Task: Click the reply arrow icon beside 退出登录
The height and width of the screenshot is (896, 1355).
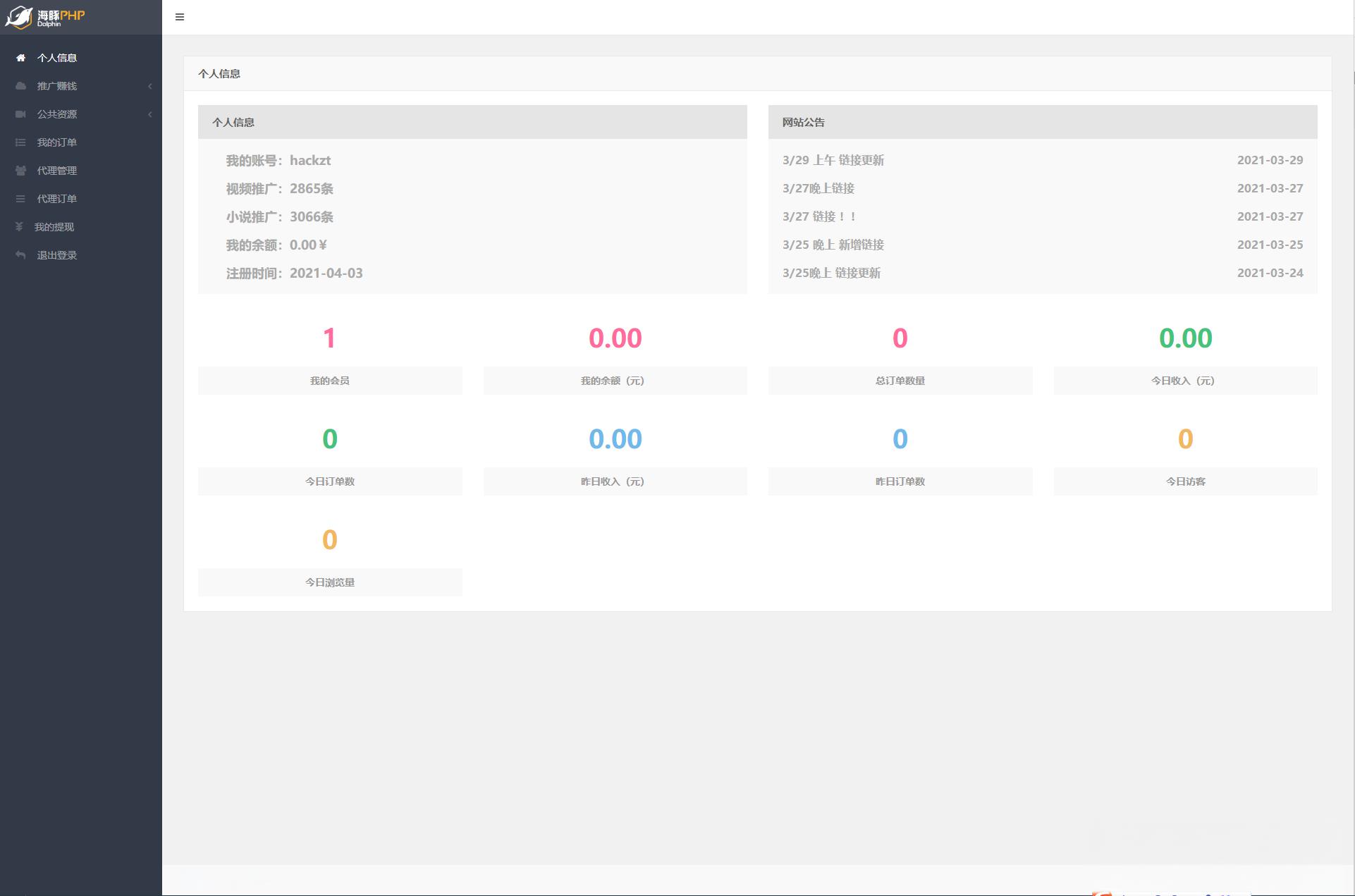Action: pos(20,255)
